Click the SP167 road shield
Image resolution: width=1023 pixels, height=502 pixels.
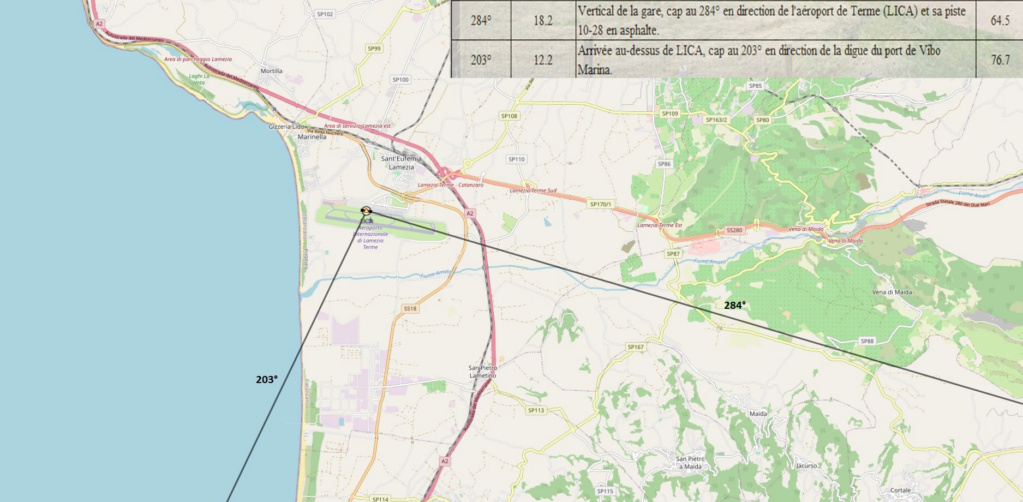click(x=635, y=347)
